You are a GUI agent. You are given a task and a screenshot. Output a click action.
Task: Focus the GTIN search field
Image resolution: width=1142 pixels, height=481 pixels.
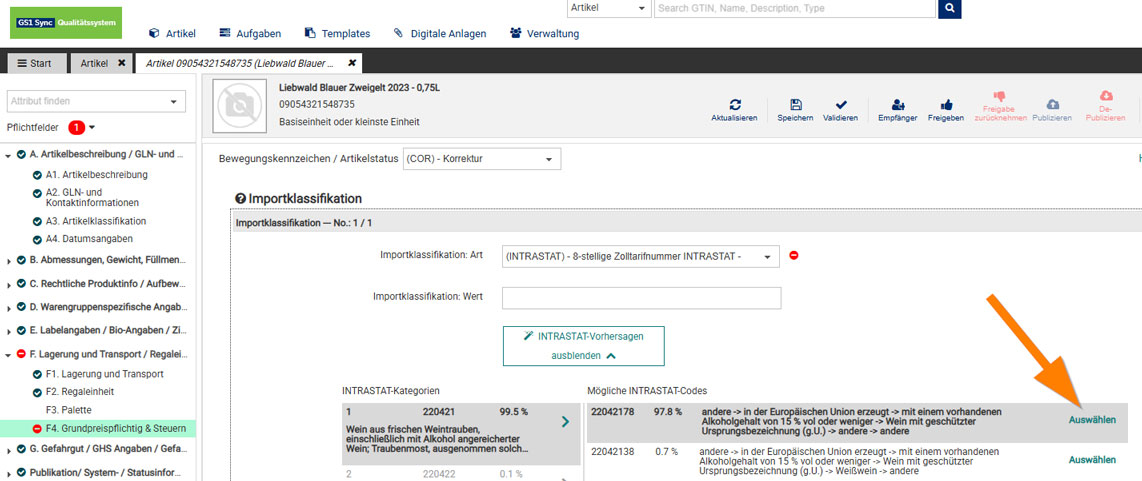click(795, 8)
